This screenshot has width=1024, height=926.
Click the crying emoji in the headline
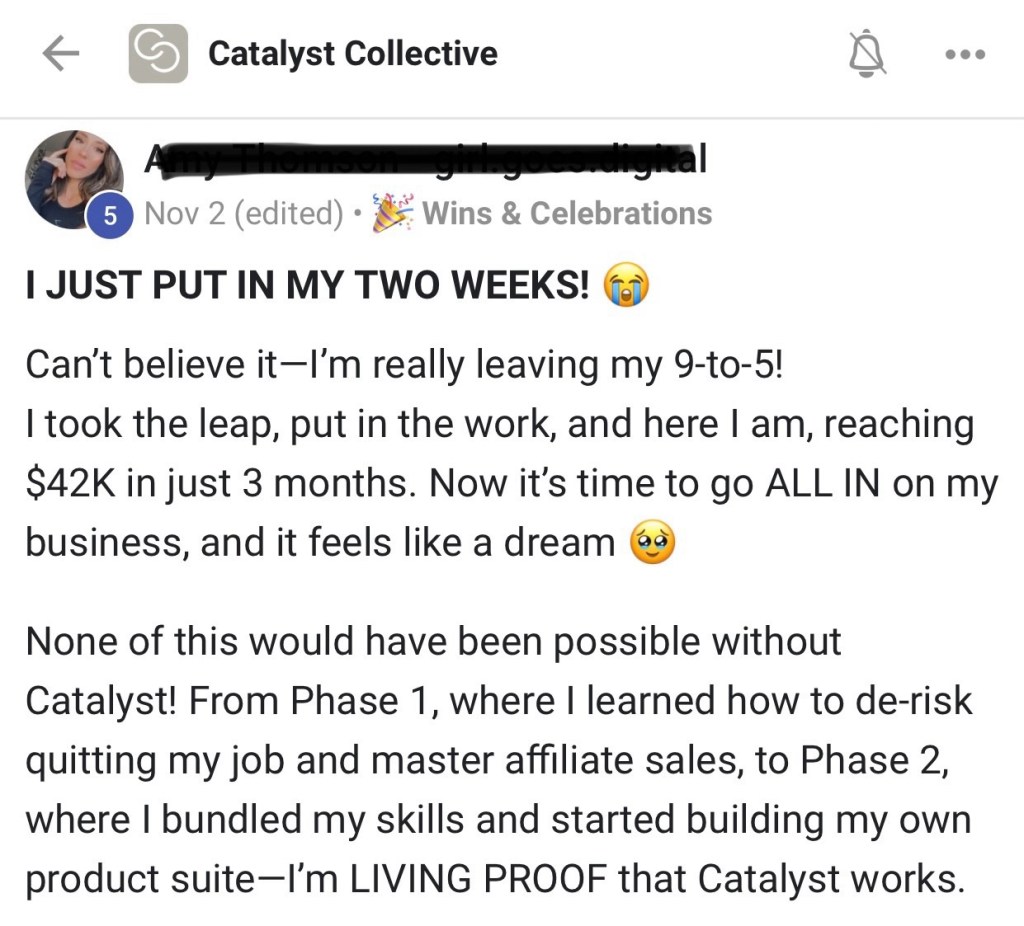(626, 287)
